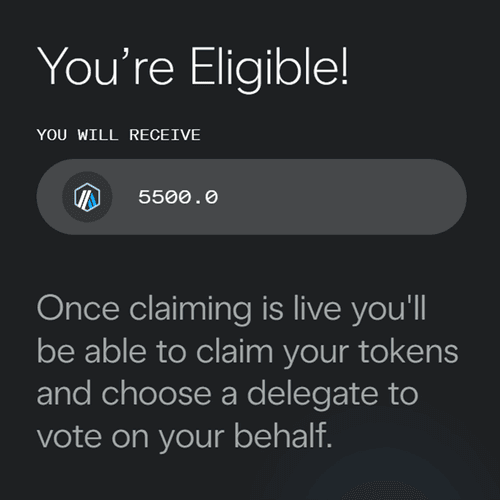This screenshot has height=500, width=500.
Task: Click the "YOU WILL RECEIVE" label
Action: point(119,135)
